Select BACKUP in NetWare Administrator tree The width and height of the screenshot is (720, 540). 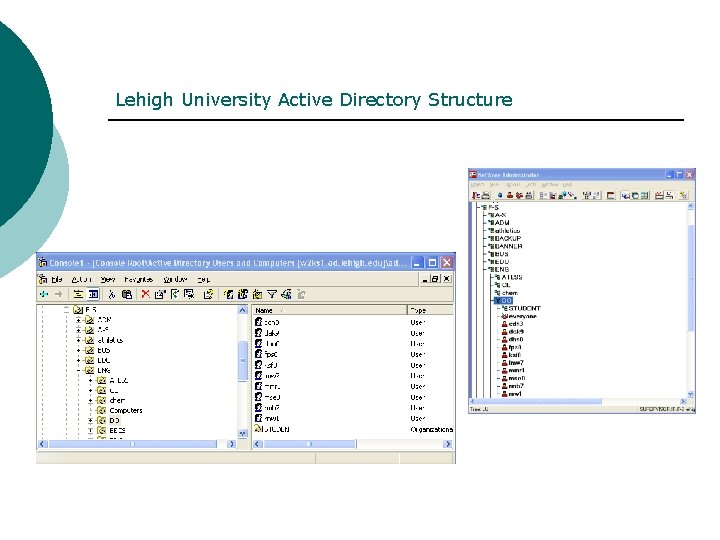pos(507,238)
